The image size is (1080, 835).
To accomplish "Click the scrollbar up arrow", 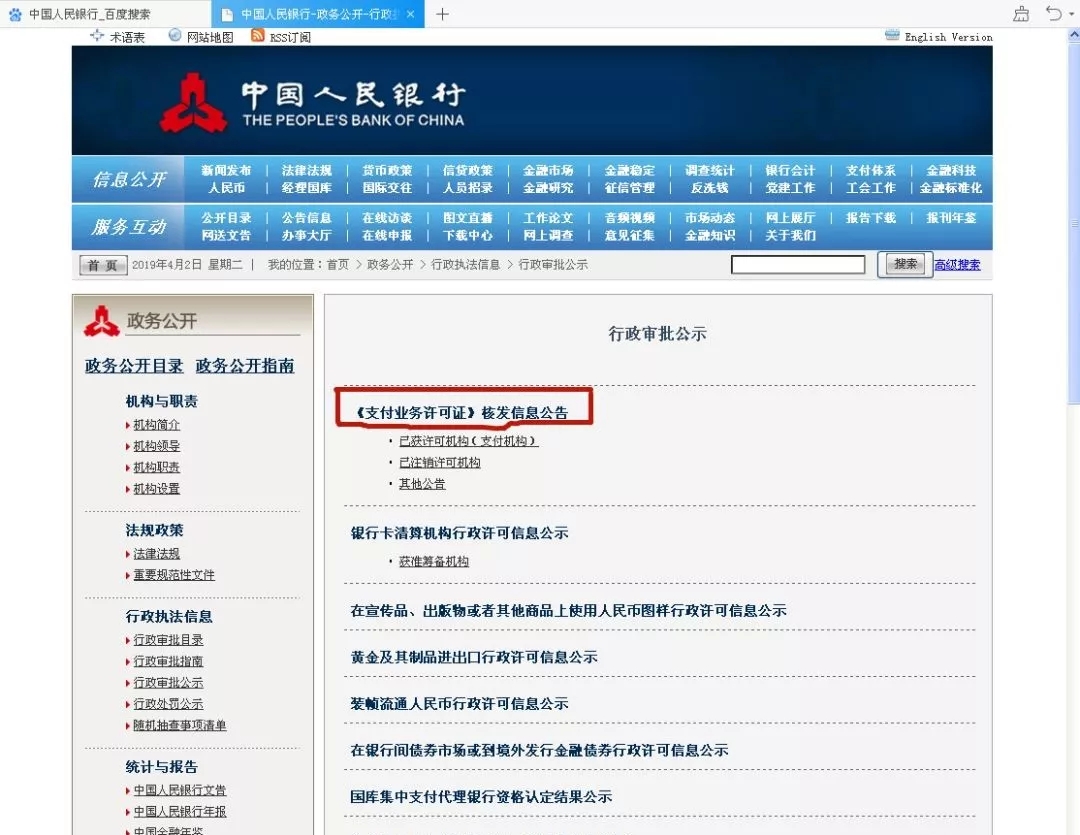I will [1074, 34].
